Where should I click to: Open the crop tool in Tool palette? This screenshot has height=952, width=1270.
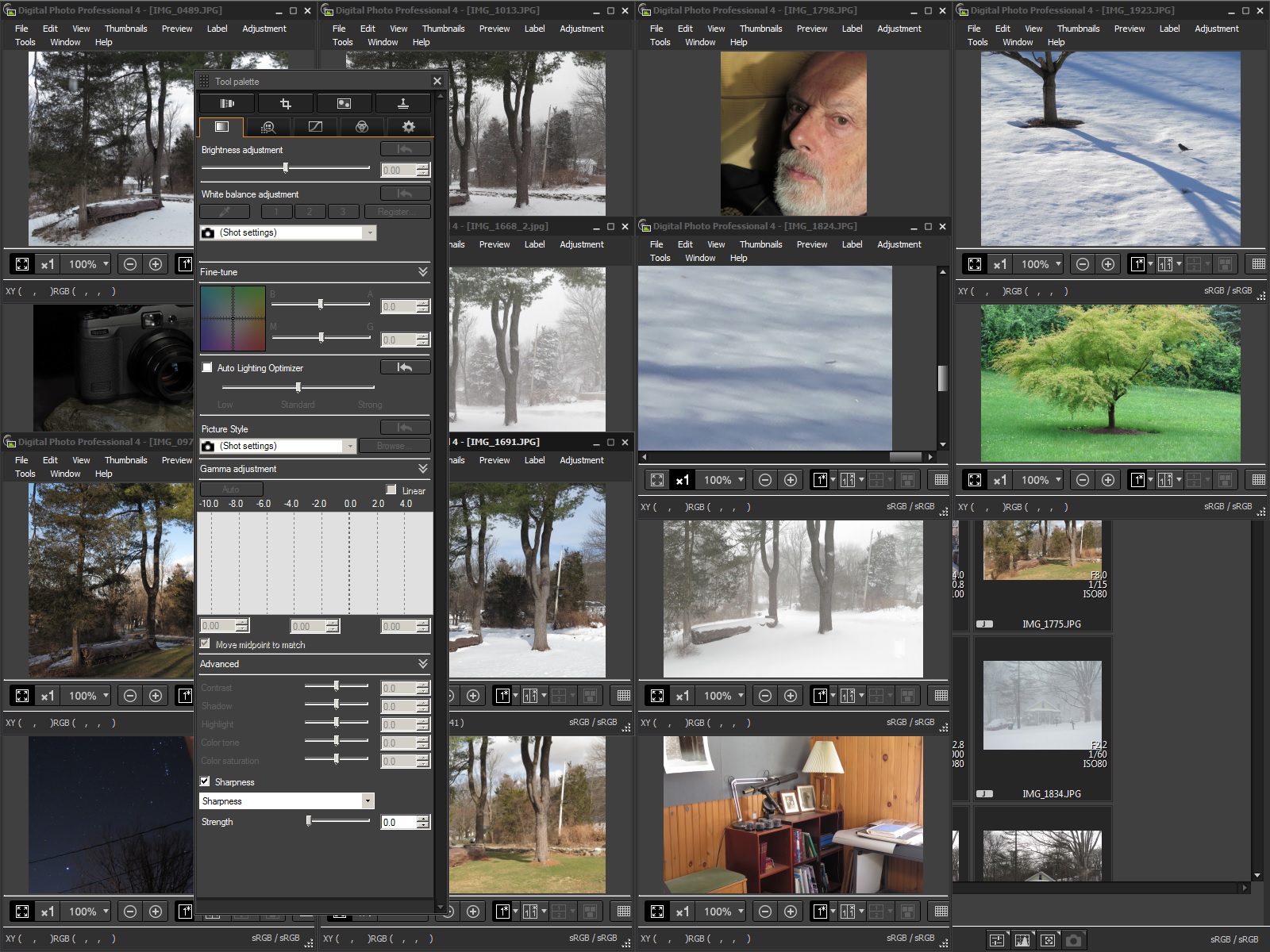[x=286, y=104]
